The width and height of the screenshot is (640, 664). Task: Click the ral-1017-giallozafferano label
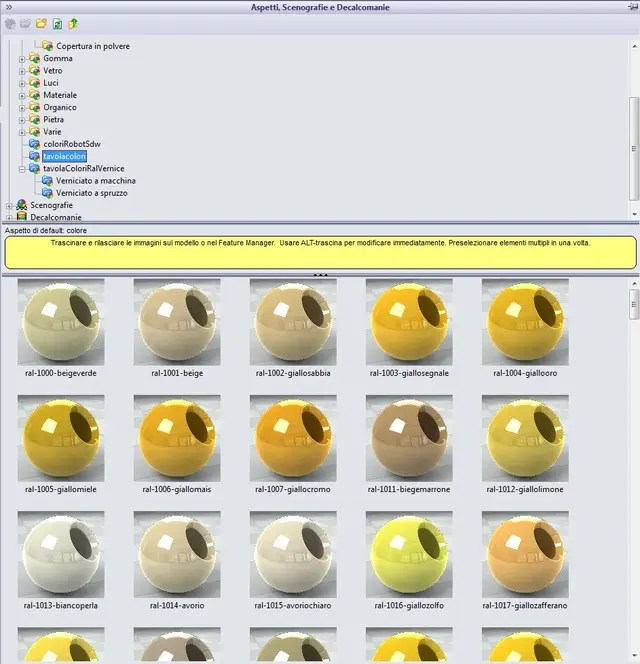pos(525,606)
